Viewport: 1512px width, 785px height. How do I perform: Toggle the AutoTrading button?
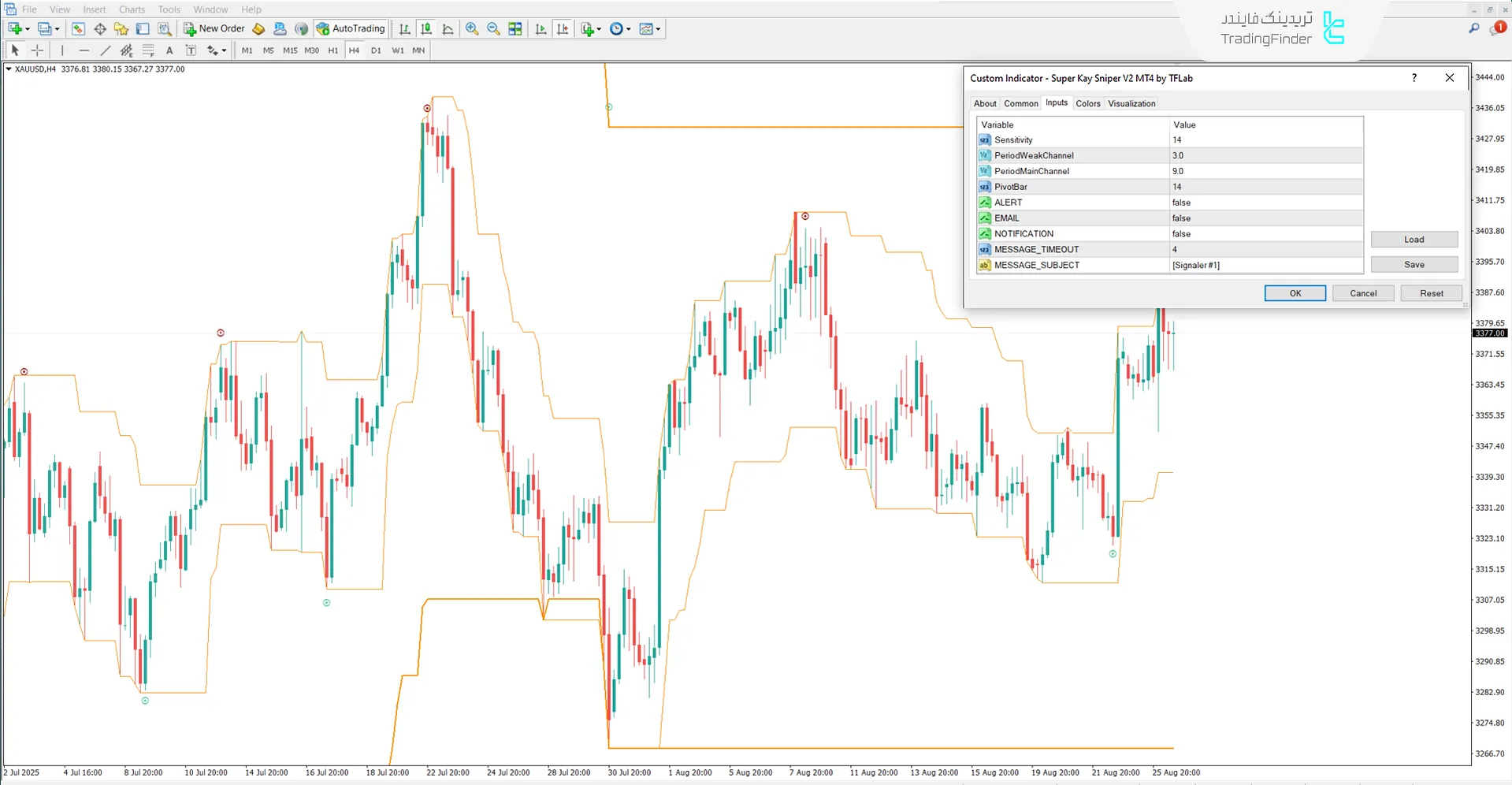[x=351, y=28]
